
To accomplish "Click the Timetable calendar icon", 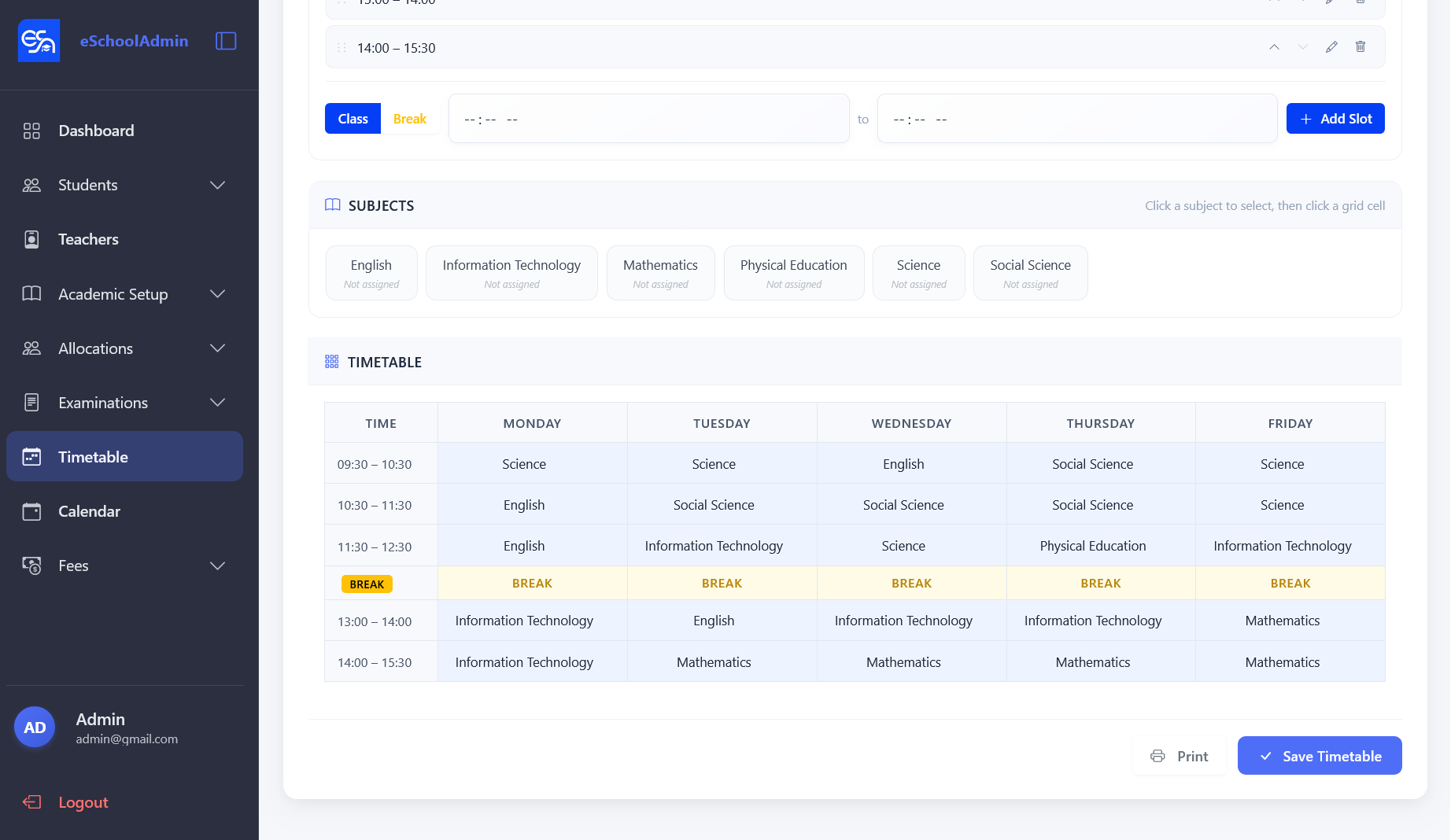I will pos(31,456).
